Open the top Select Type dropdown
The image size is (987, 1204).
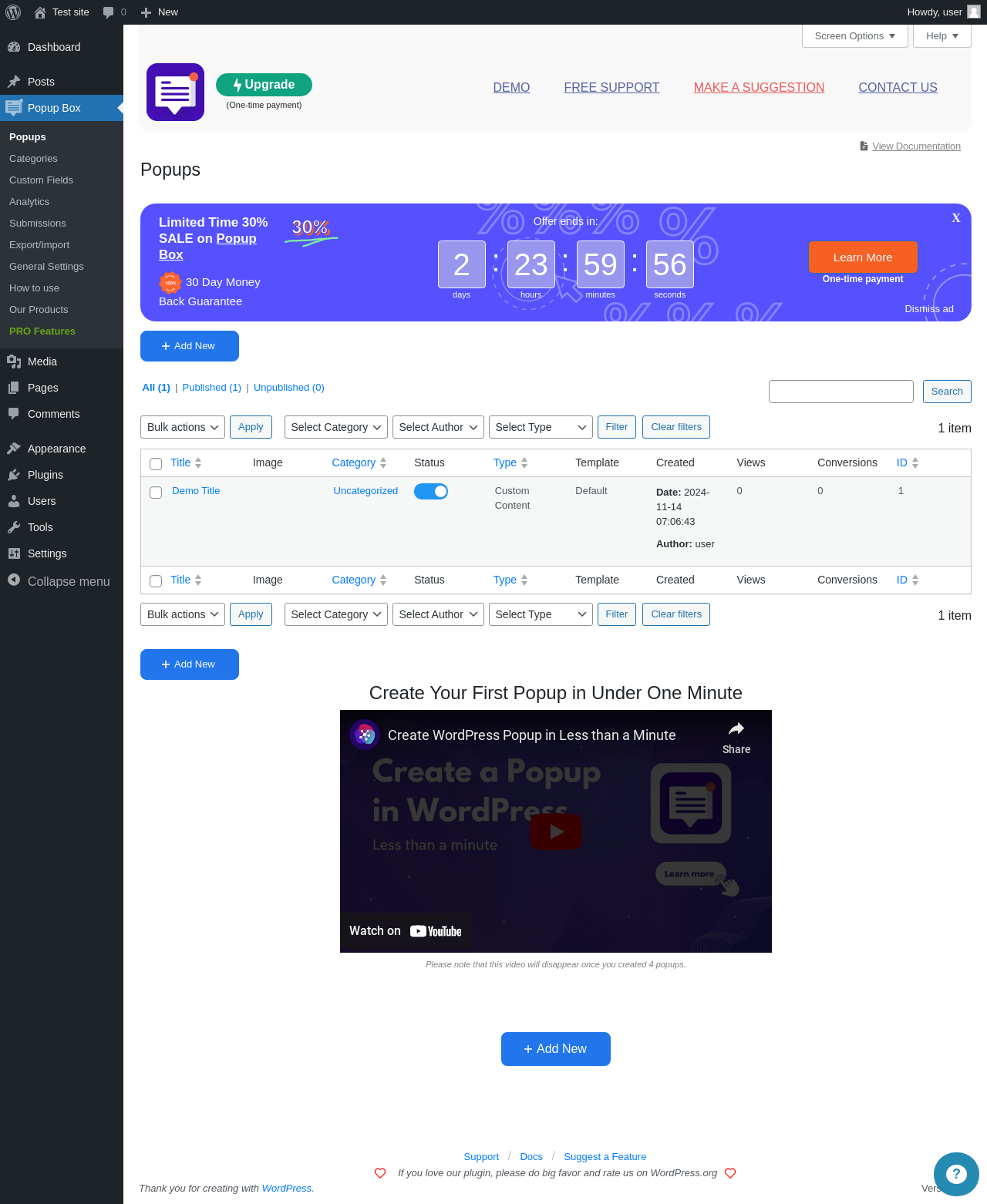point(541,427)
